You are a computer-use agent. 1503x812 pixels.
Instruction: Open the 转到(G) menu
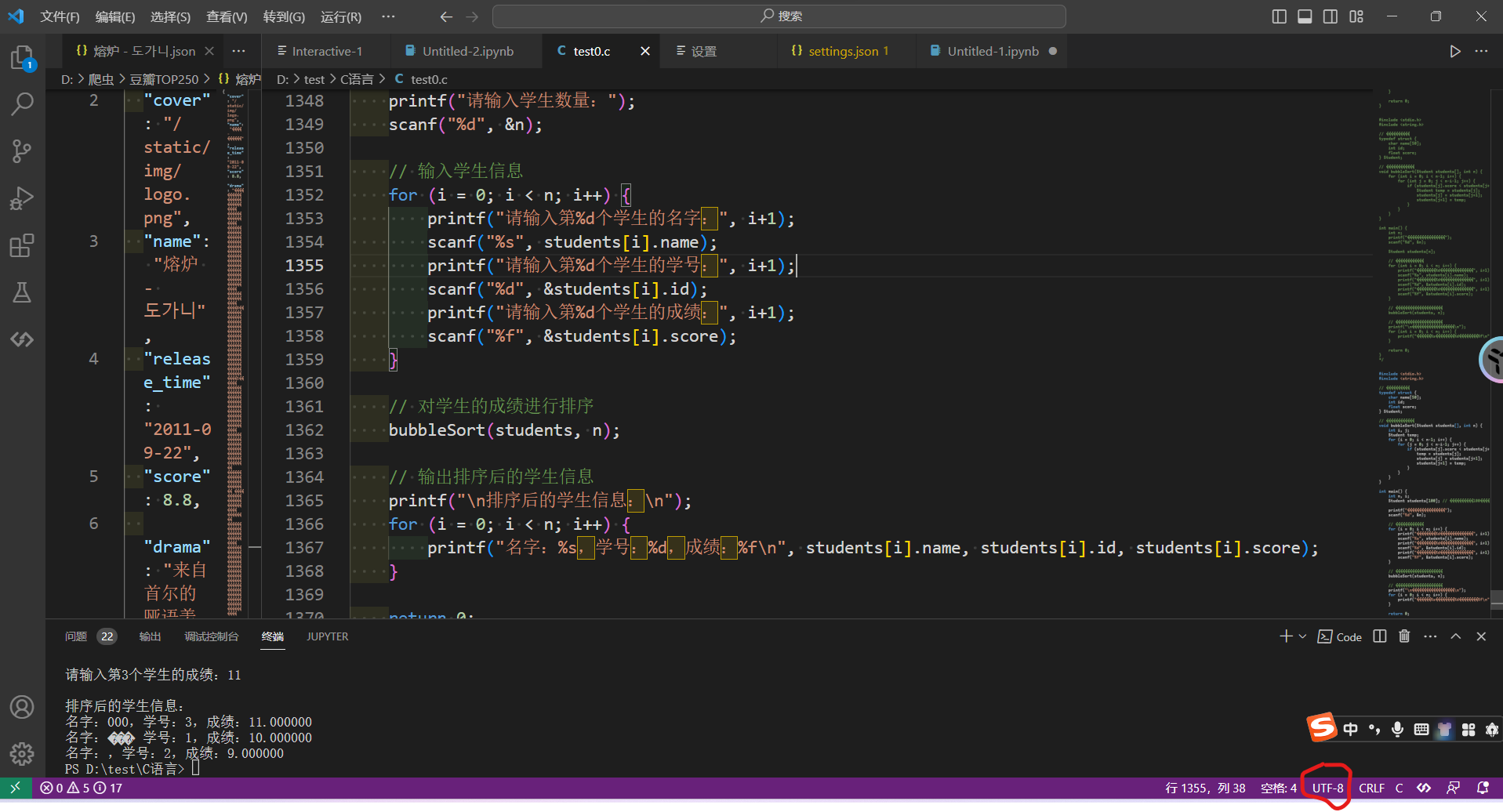coord(284,16)
